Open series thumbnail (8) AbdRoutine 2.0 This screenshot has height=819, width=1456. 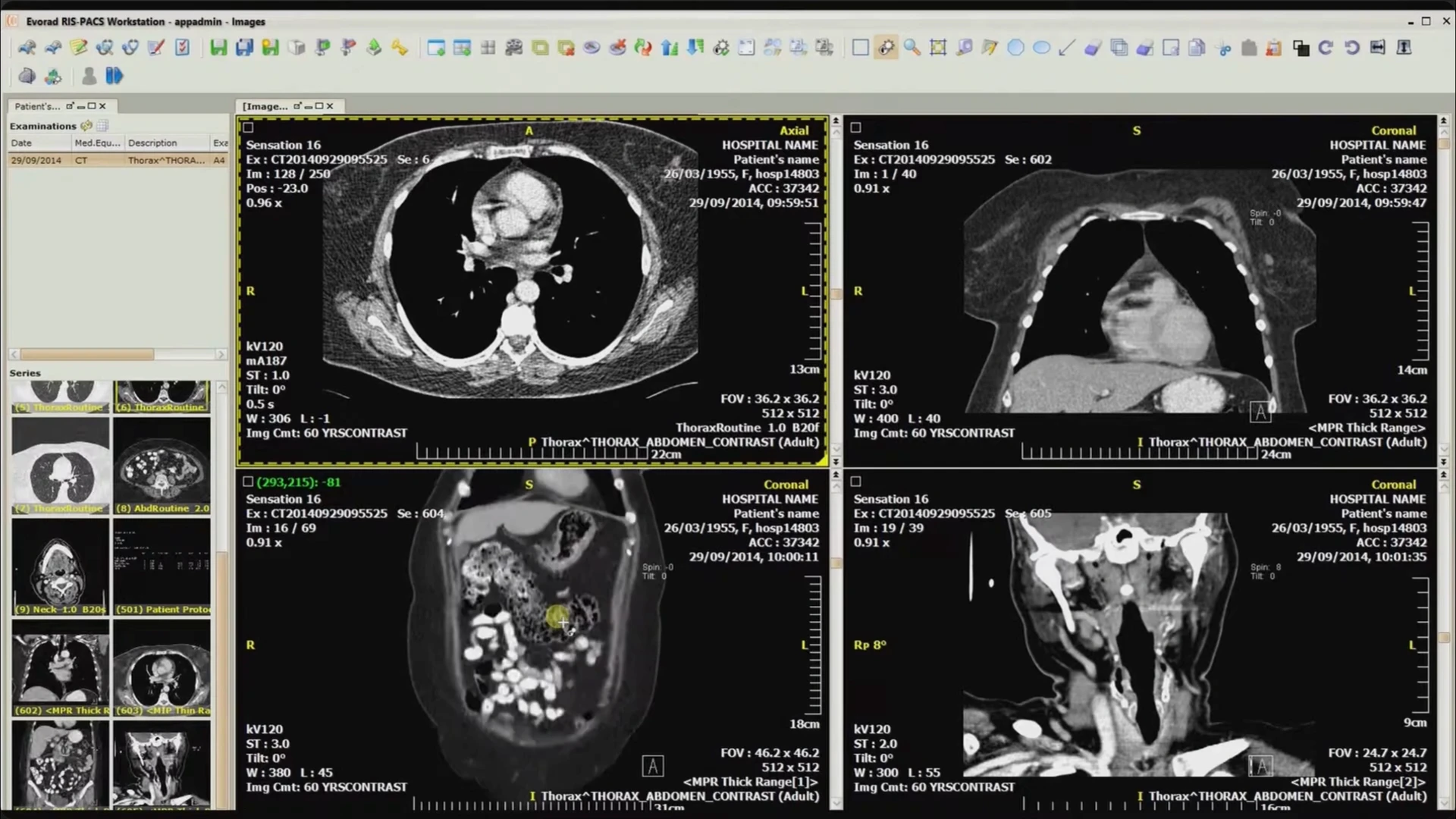coord(162,466)
